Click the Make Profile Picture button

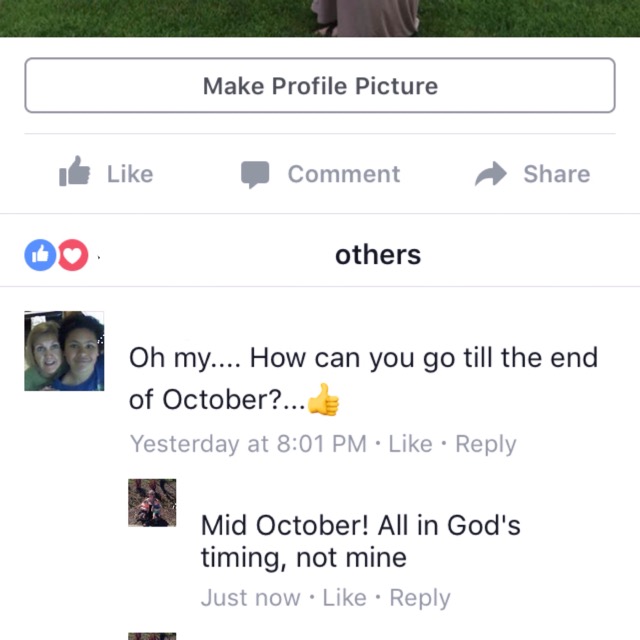point(320,85)
